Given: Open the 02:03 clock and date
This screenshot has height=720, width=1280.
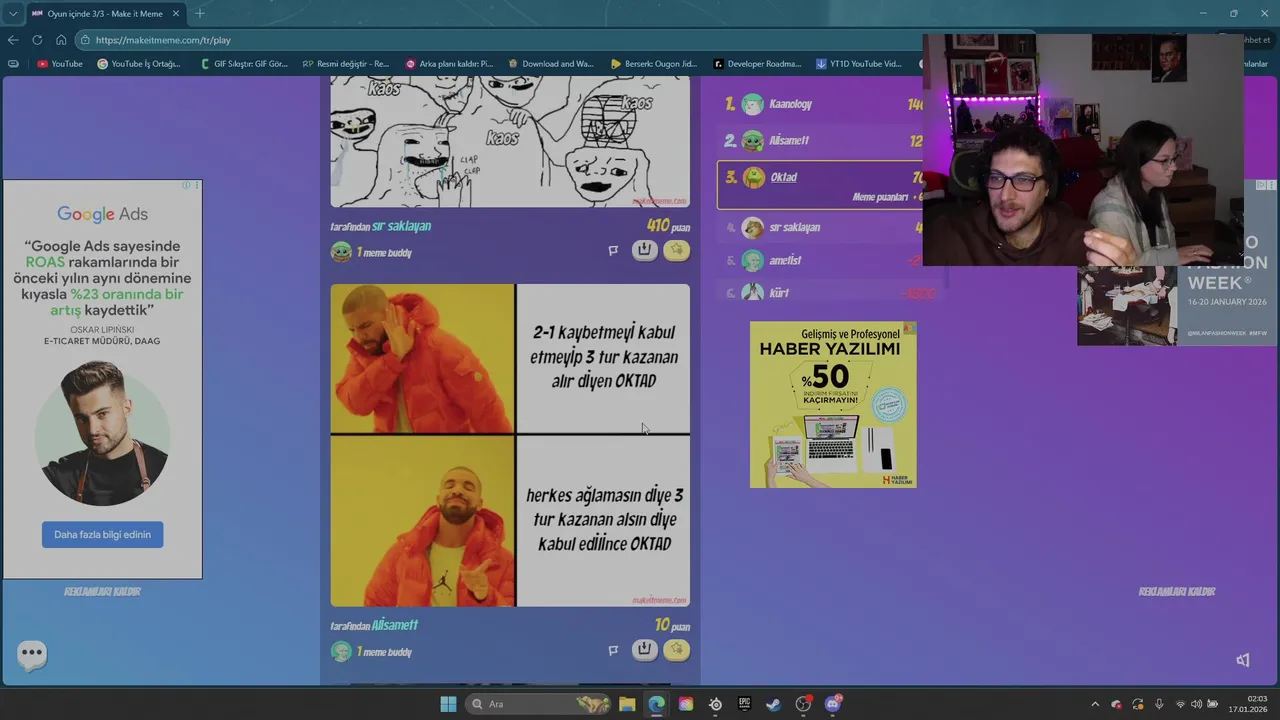Looking at the screenshot, I should pyautogui.click(x=1248, y=704).
